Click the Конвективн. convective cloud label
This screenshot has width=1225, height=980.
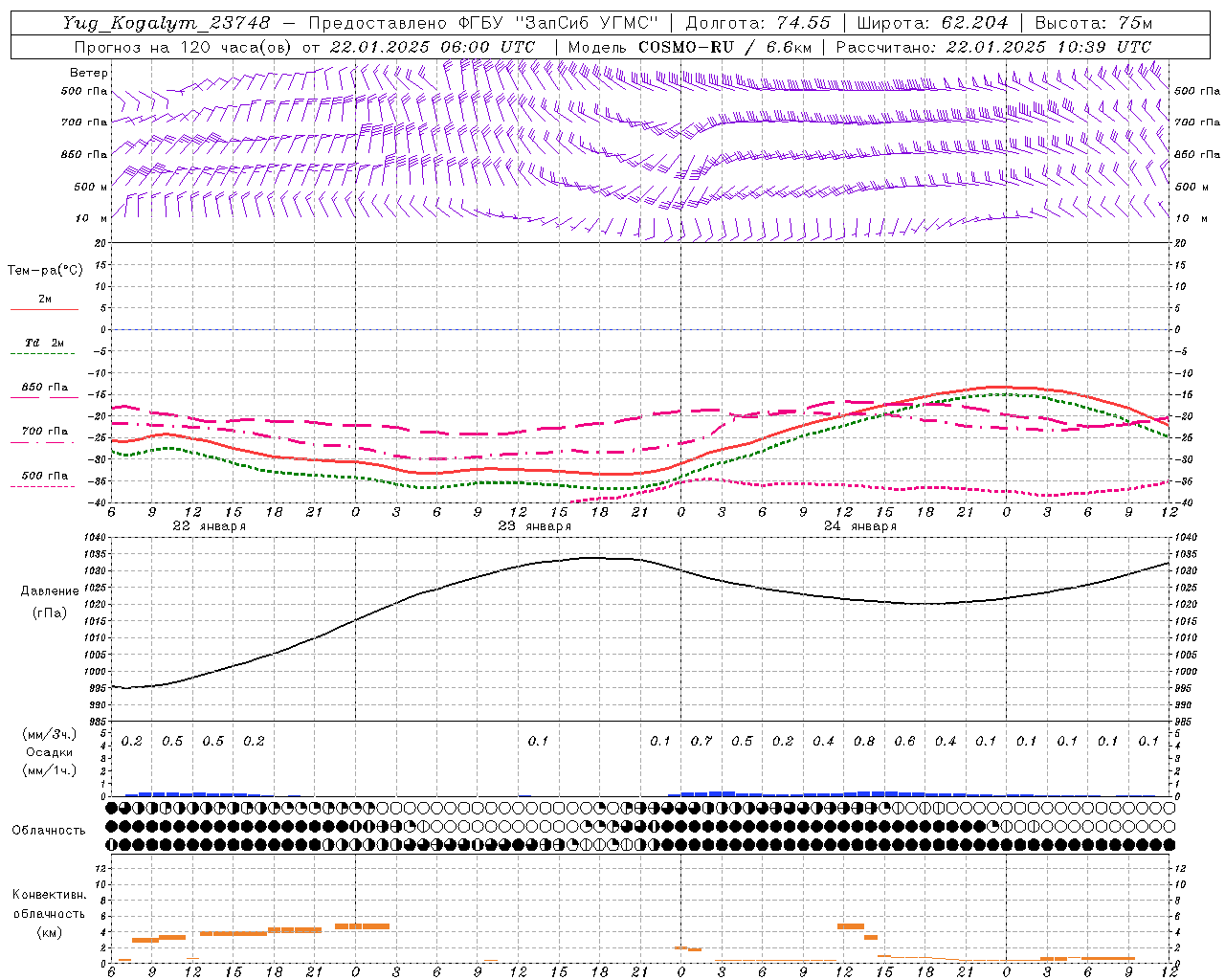pos(49,895)
